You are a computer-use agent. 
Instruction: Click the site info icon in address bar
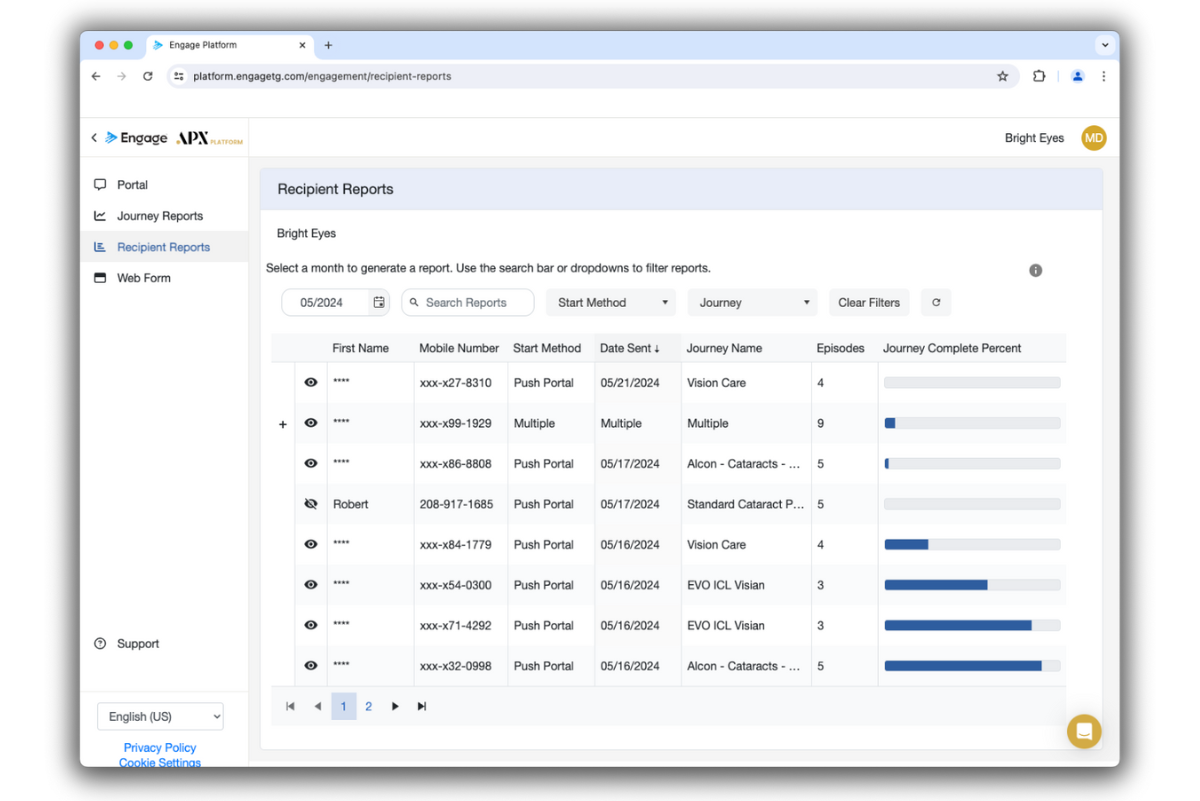click(179, 76)
